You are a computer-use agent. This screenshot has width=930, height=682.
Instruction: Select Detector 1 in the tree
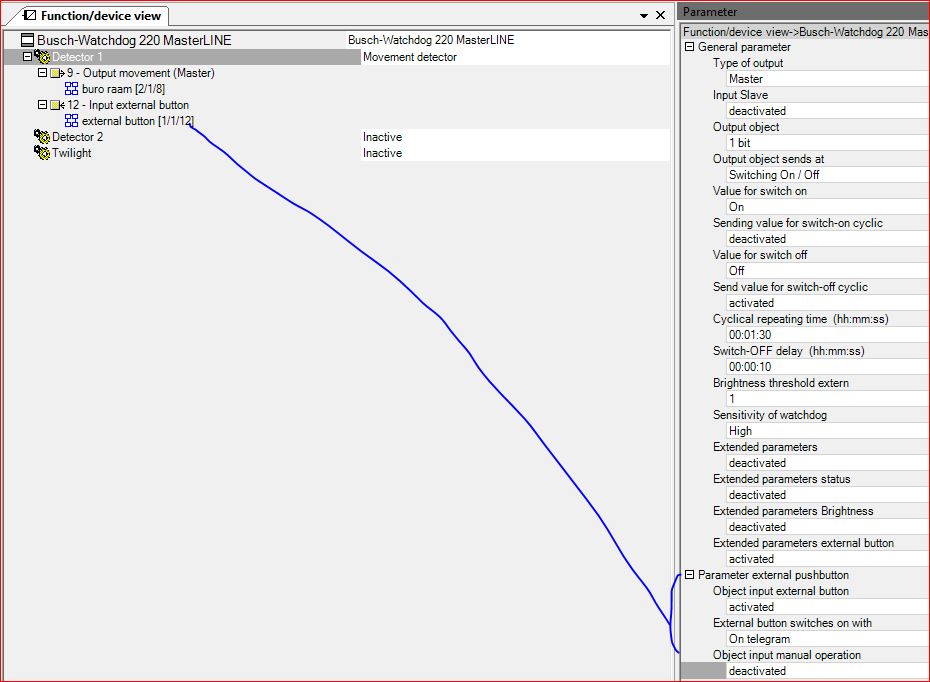pyautogui.click(x=77, y=57)
